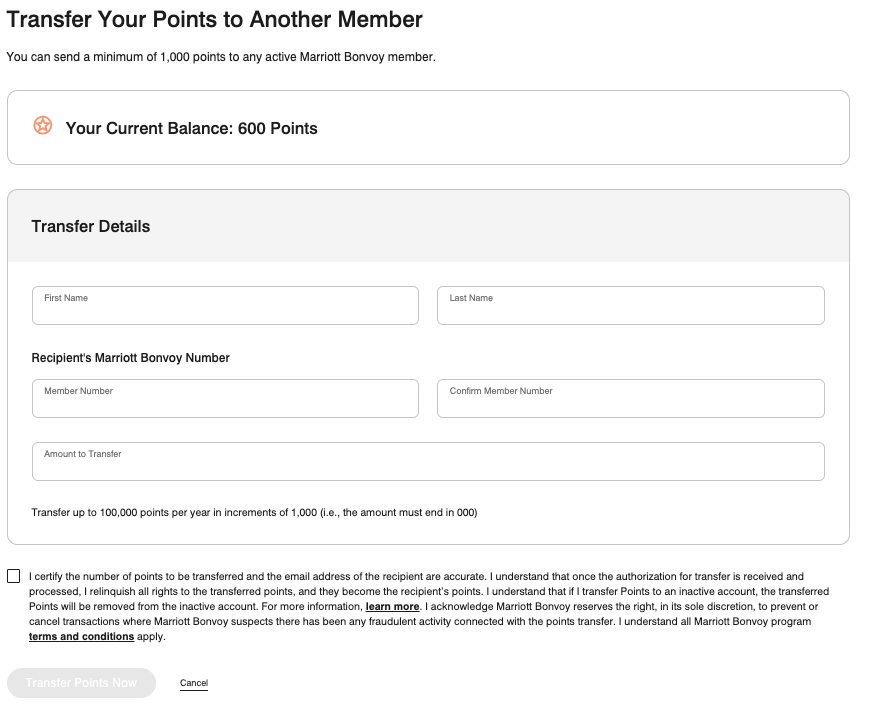Click the First Name input field
The image size is (880, 720).
tap(225, 305)
